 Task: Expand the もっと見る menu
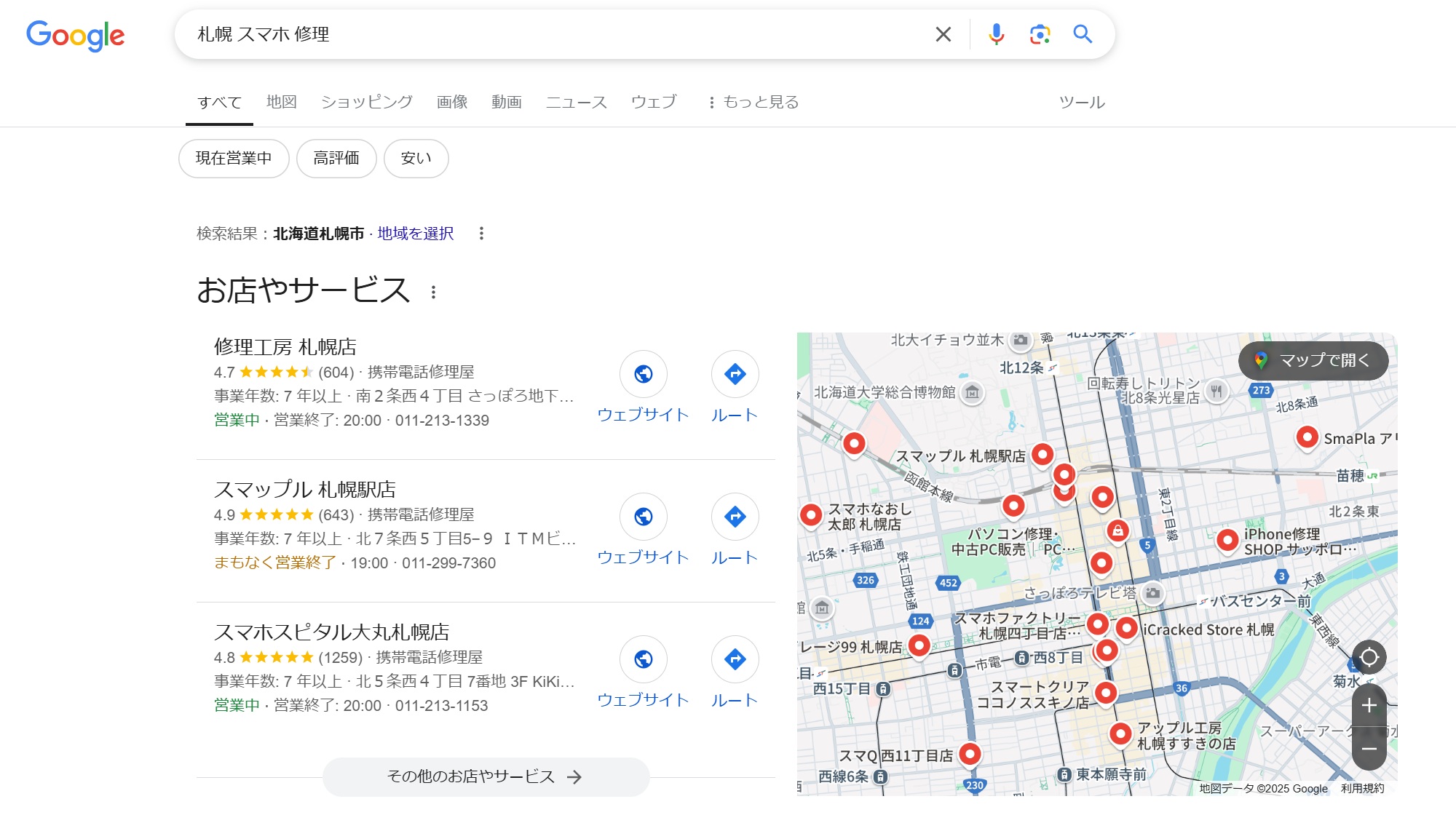pos(753,103)
